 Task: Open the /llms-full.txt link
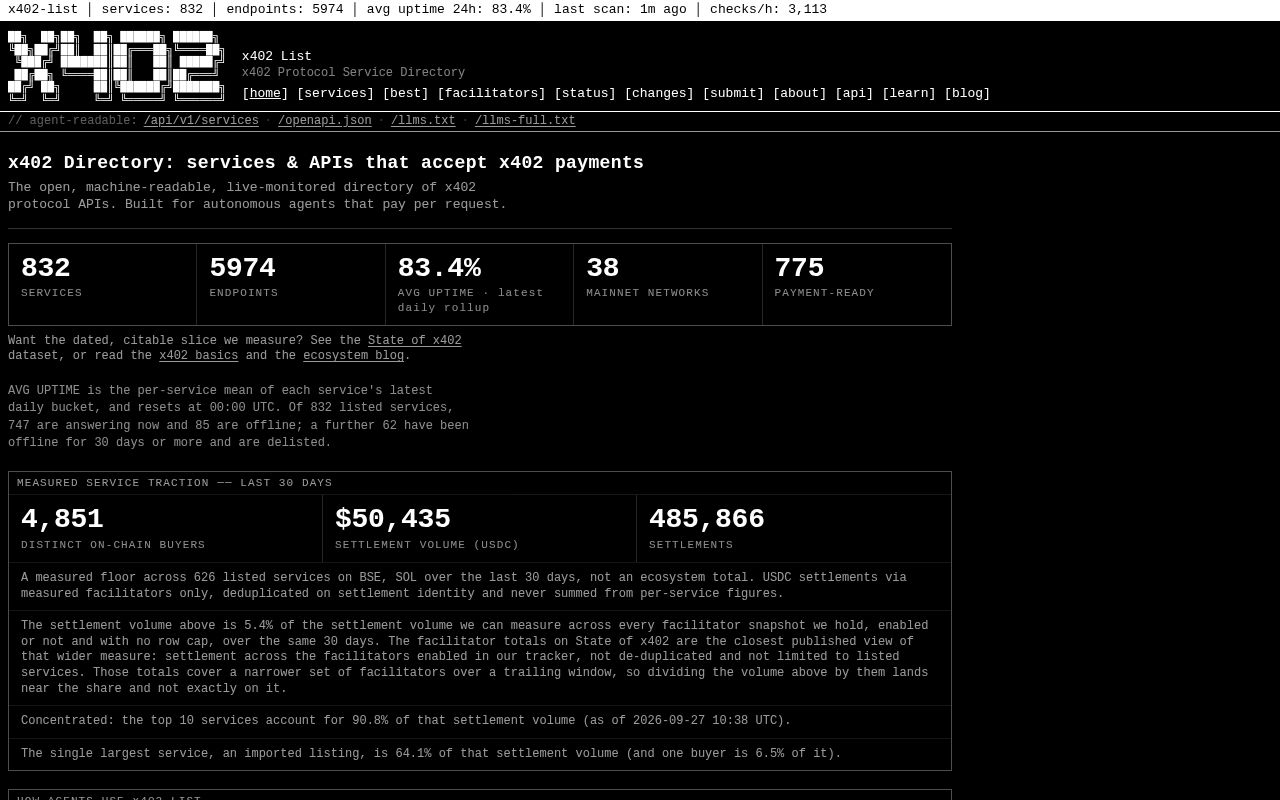pos(525,121)
